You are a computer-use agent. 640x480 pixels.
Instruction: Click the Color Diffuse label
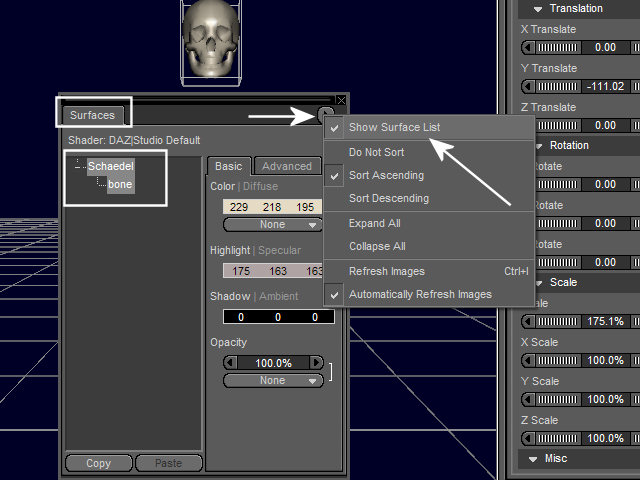click(244, 187)
